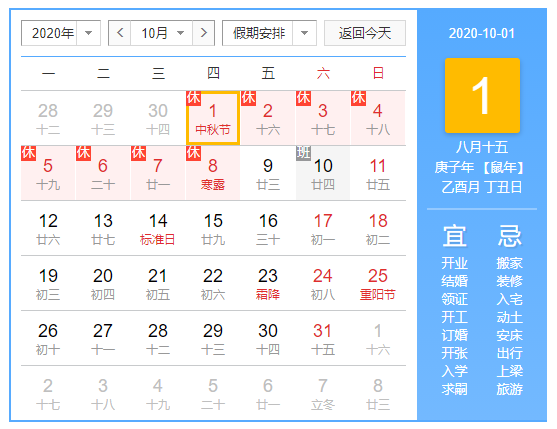Select October 25 重阳节 date
This screenshot has width=557, height=429.
[378, 283]
